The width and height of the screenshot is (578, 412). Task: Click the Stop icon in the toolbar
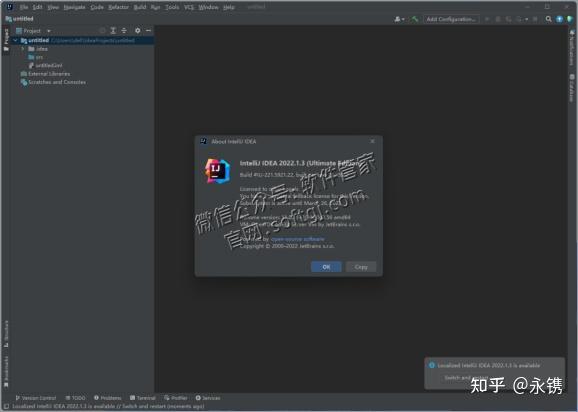tap(535, 19)
